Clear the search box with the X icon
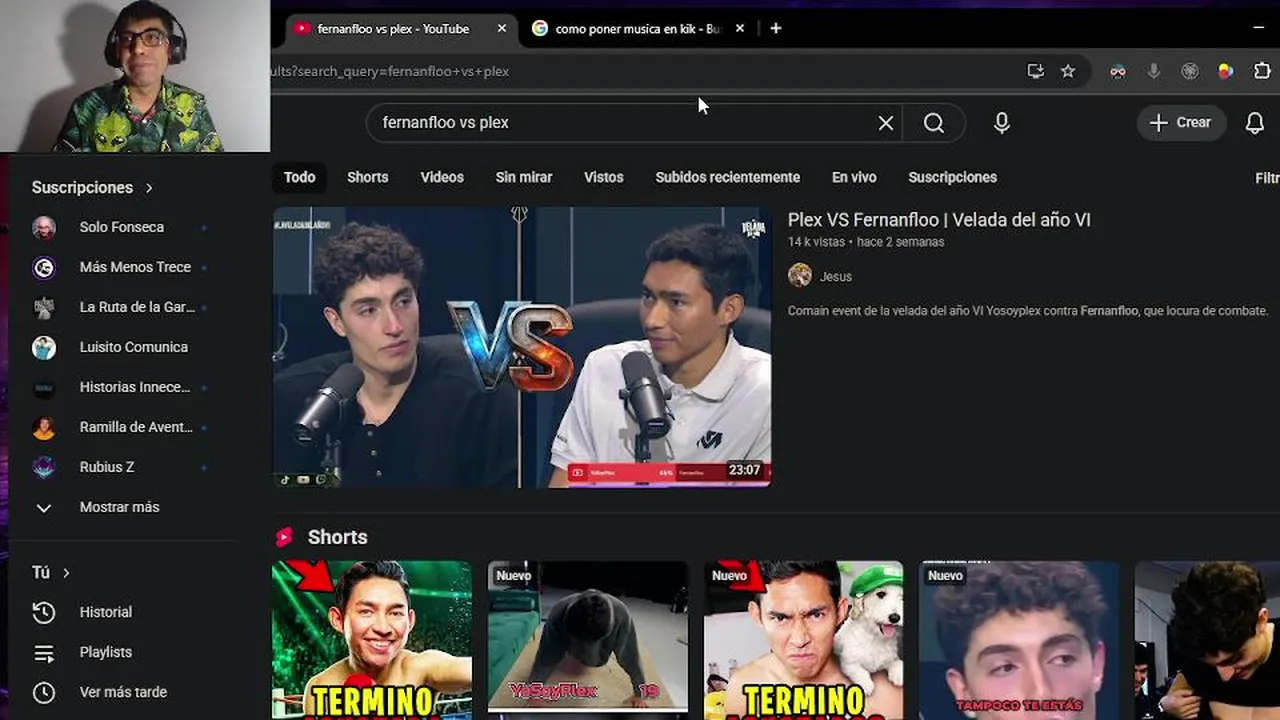 point(886,123)
